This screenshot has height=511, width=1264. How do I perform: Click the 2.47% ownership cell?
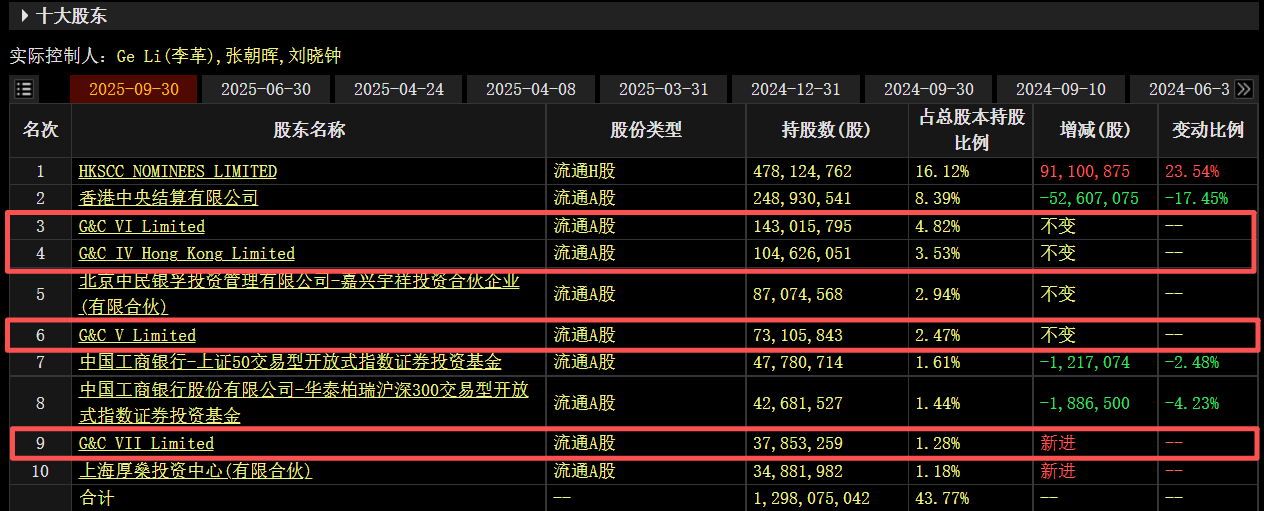point(937,335)
